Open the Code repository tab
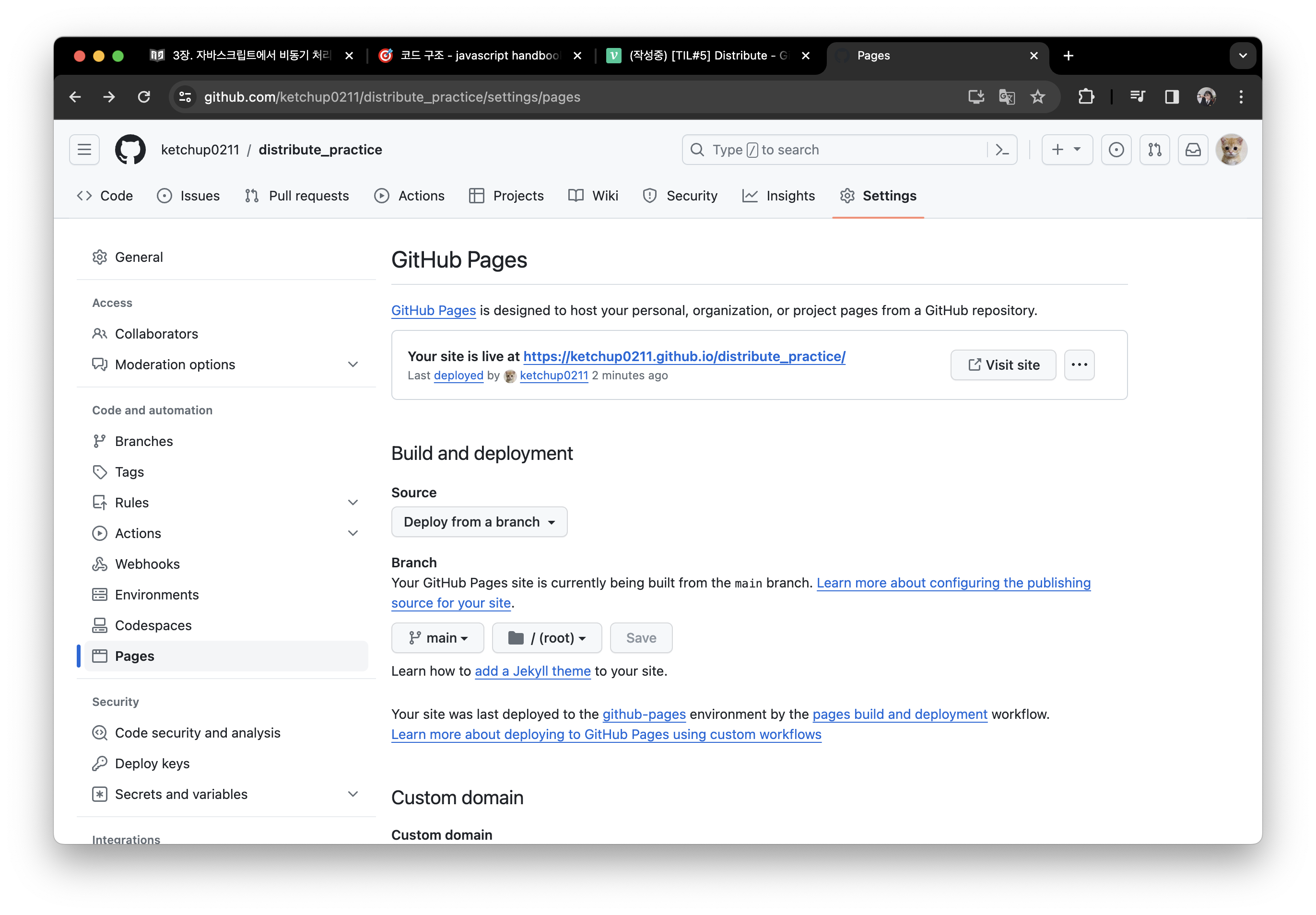Screen dimensions: 1316x915 [105, 196]
